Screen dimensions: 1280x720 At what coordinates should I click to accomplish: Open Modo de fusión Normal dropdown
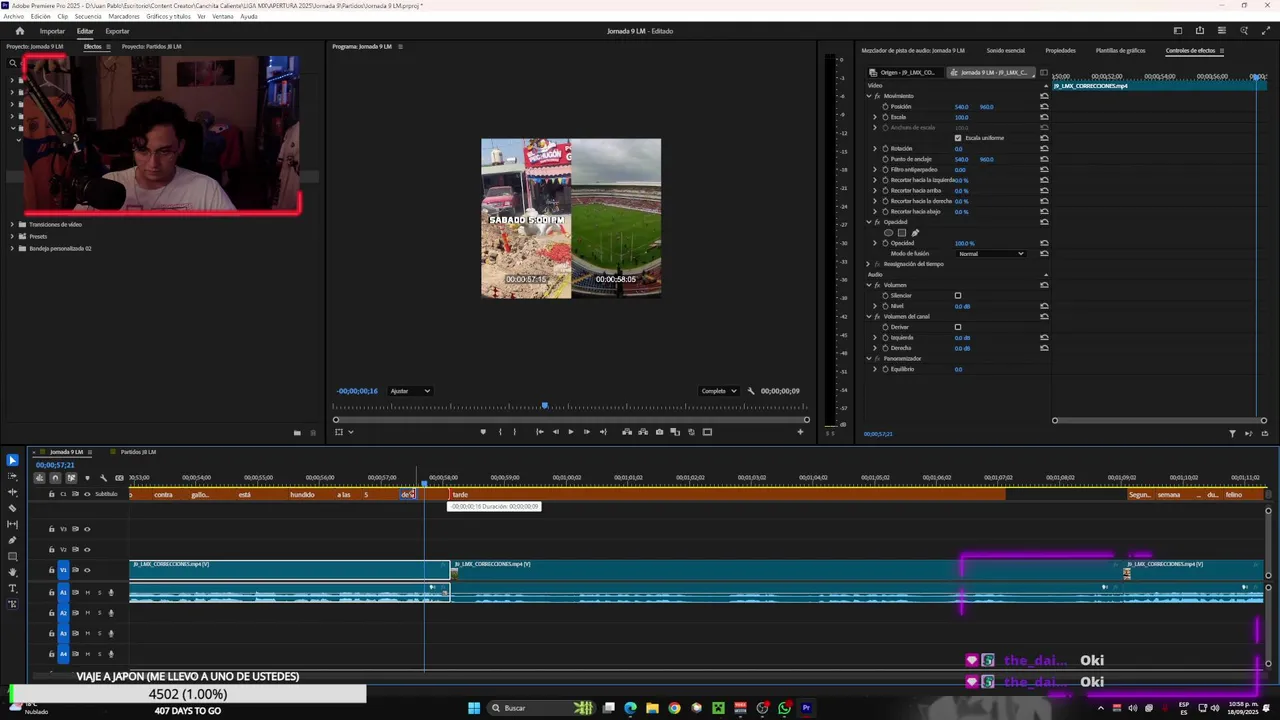click(990, 254)
